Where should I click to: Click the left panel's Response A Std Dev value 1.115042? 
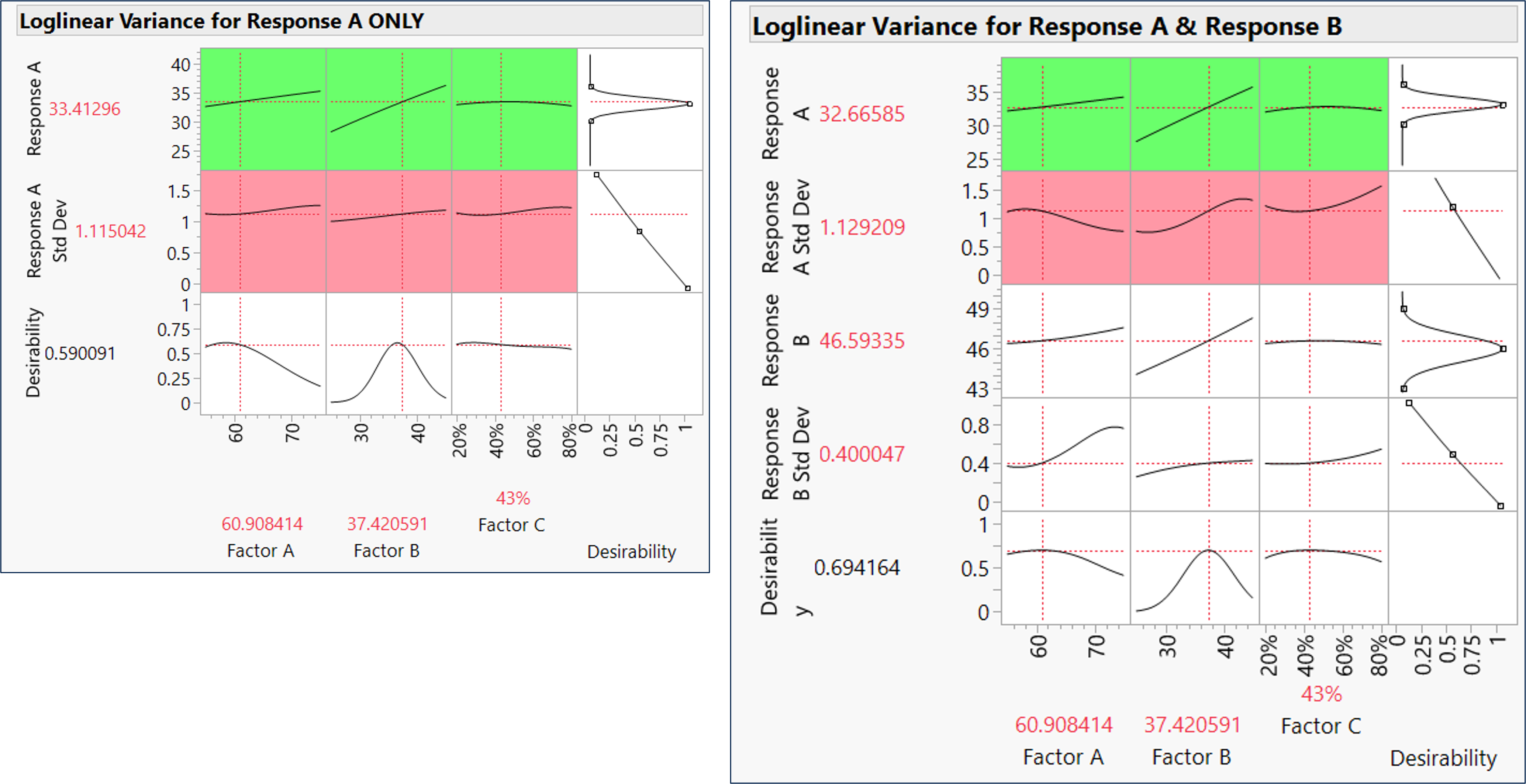[x=110, y=231]
